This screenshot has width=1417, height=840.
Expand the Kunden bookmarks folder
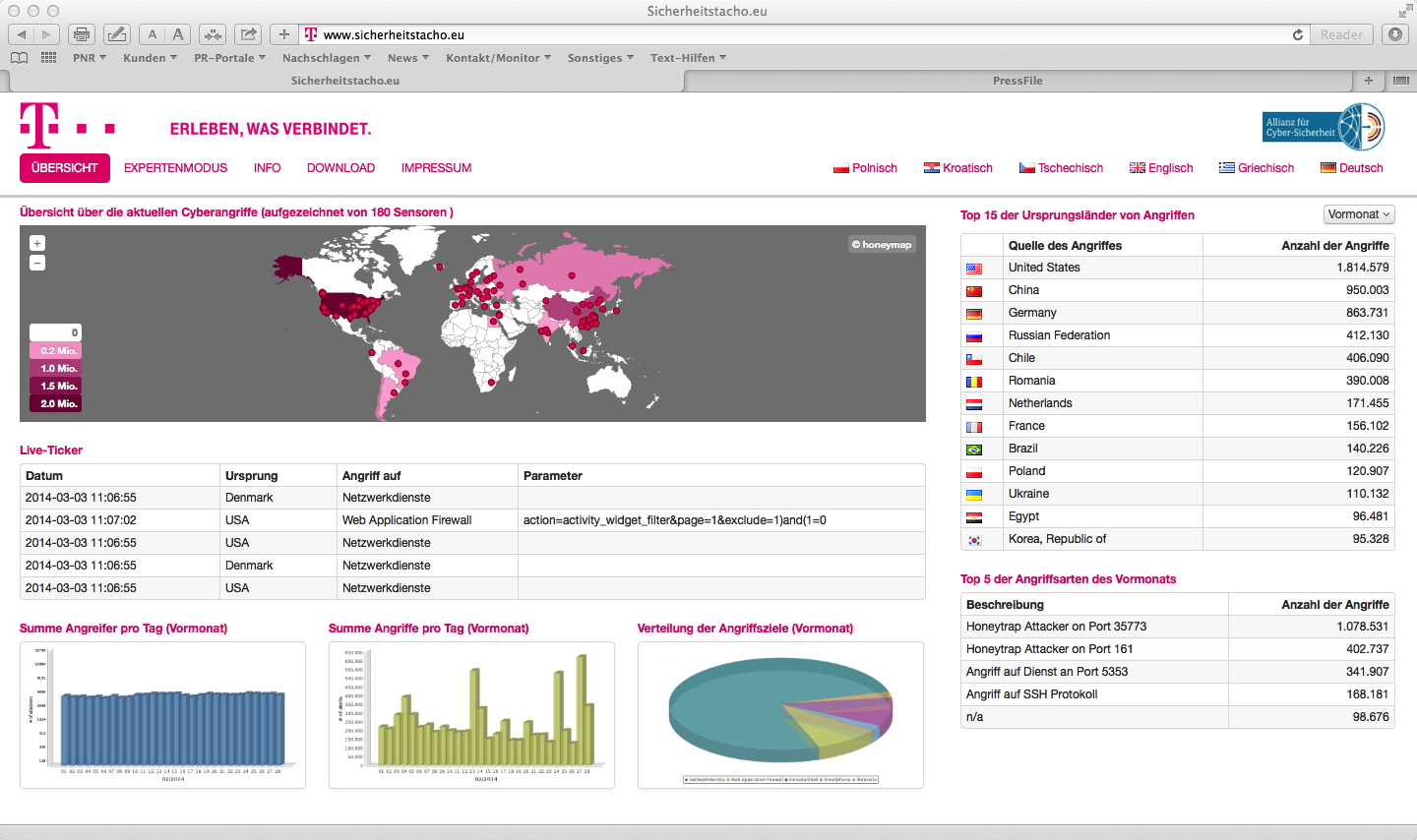(x=150, y=58)
